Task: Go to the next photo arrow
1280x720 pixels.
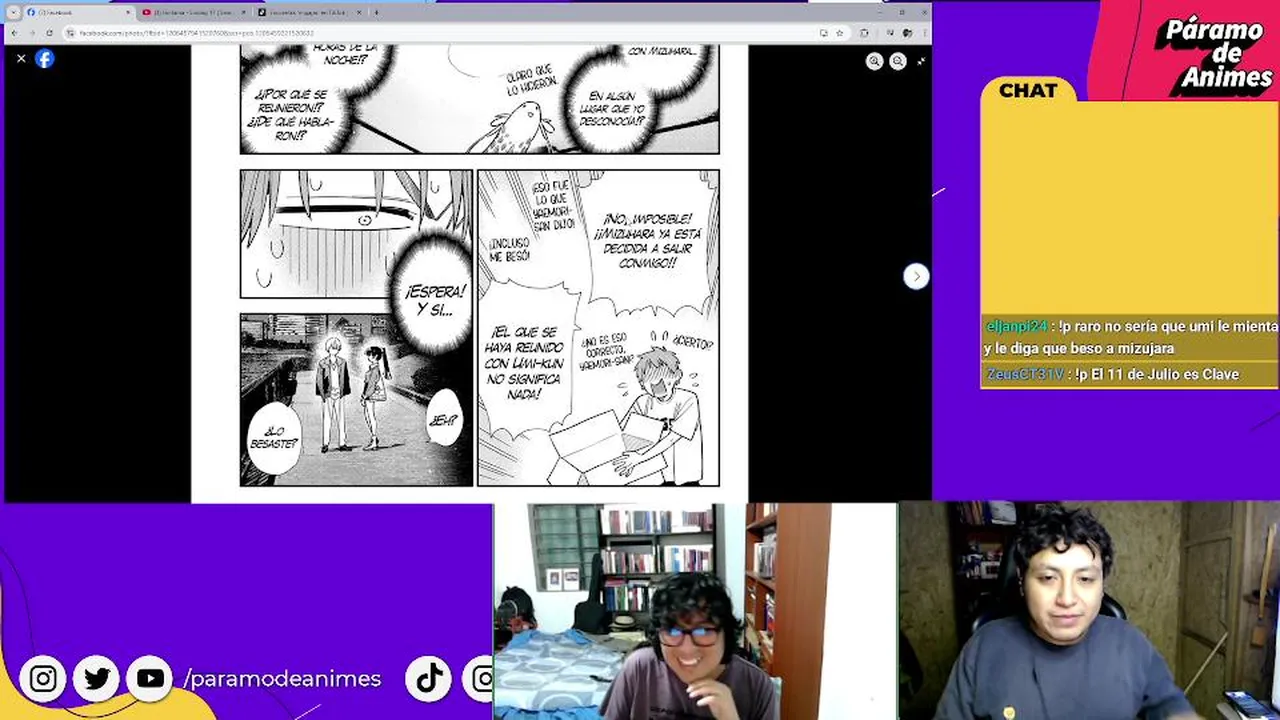Action: click(x=916, y=276)
